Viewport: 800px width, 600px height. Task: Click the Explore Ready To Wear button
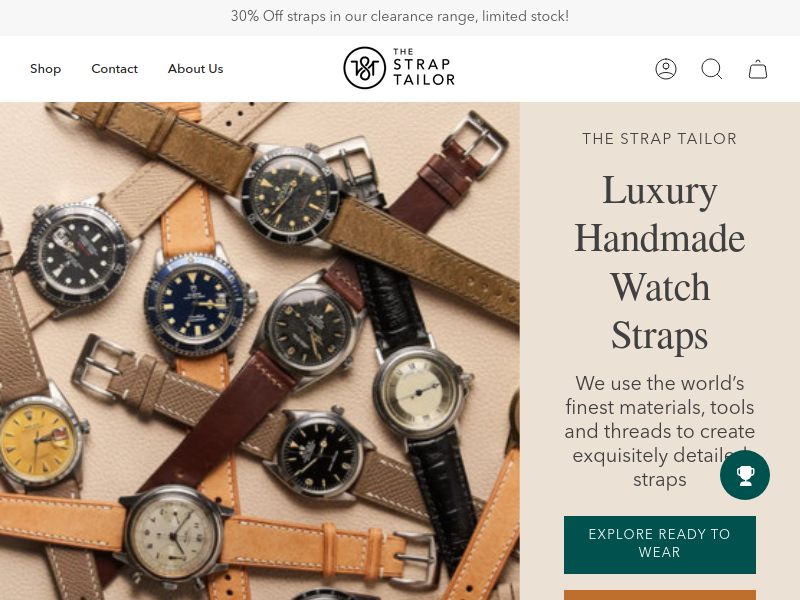click(x=660, y=544)
